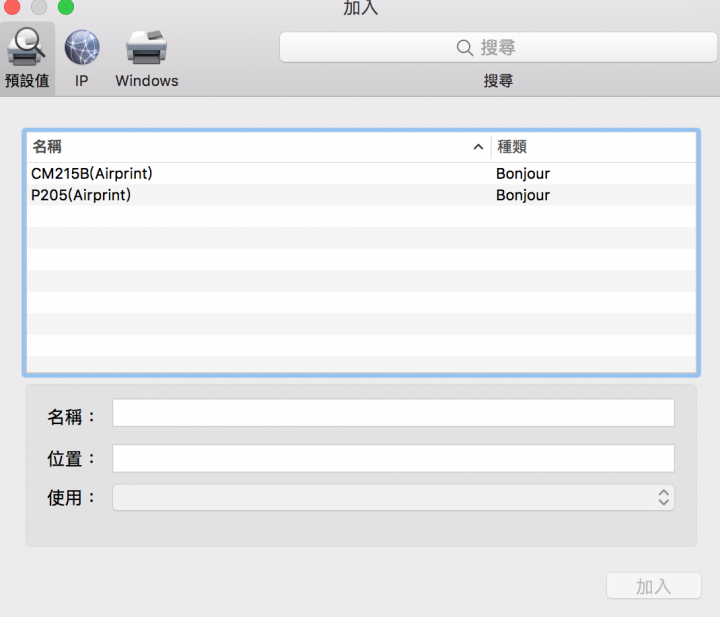Click into the 位置 location input field
The width and height of the screenshot is (720, 617).
[x=394, y=458]
